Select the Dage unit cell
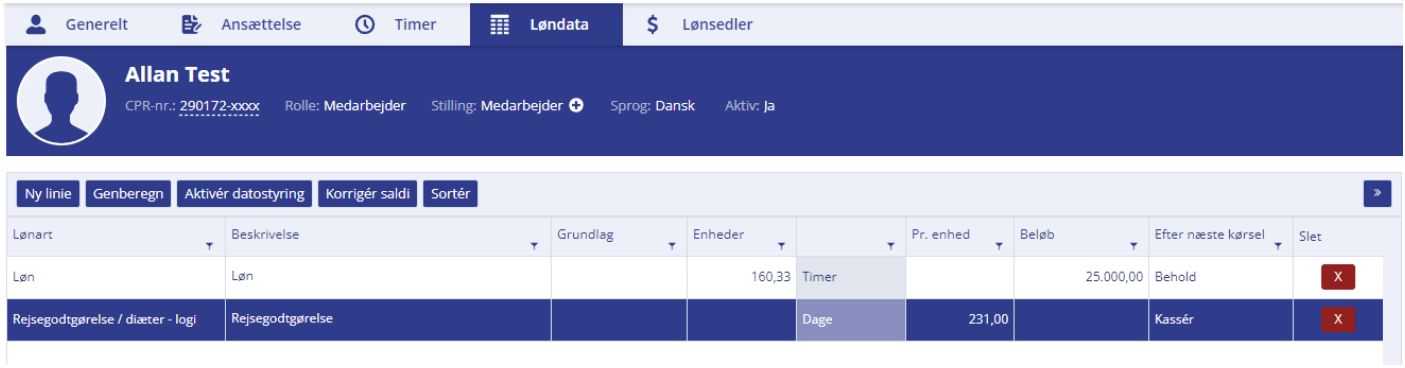 [x=851, y=320]
